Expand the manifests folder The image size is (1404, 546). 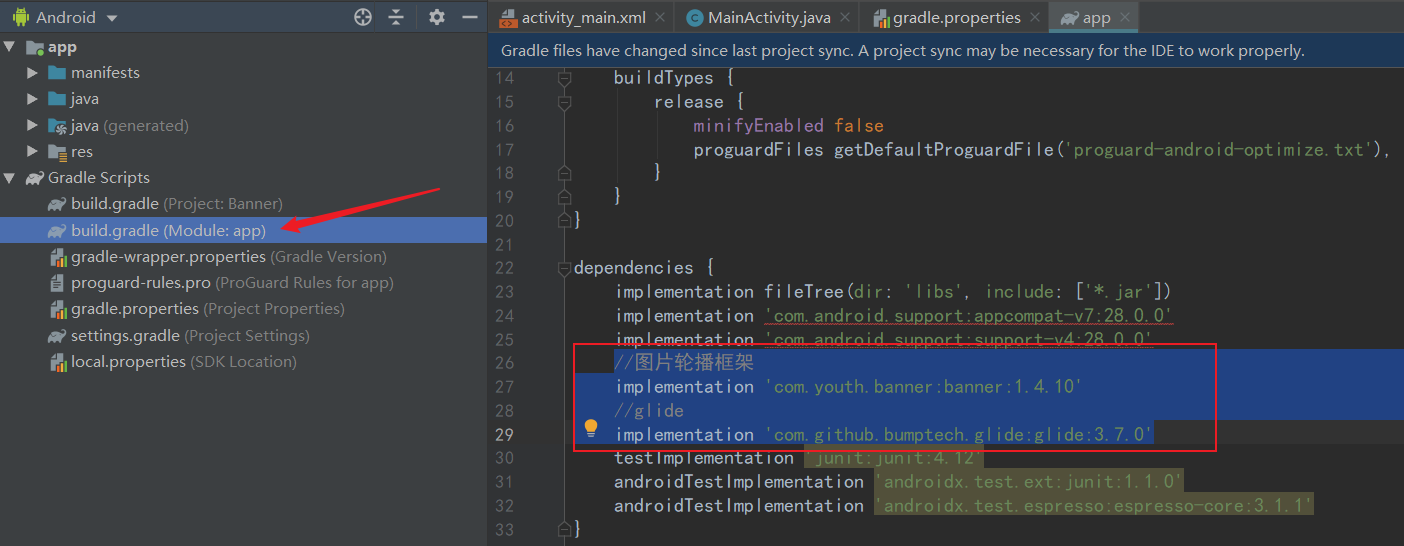33,73
